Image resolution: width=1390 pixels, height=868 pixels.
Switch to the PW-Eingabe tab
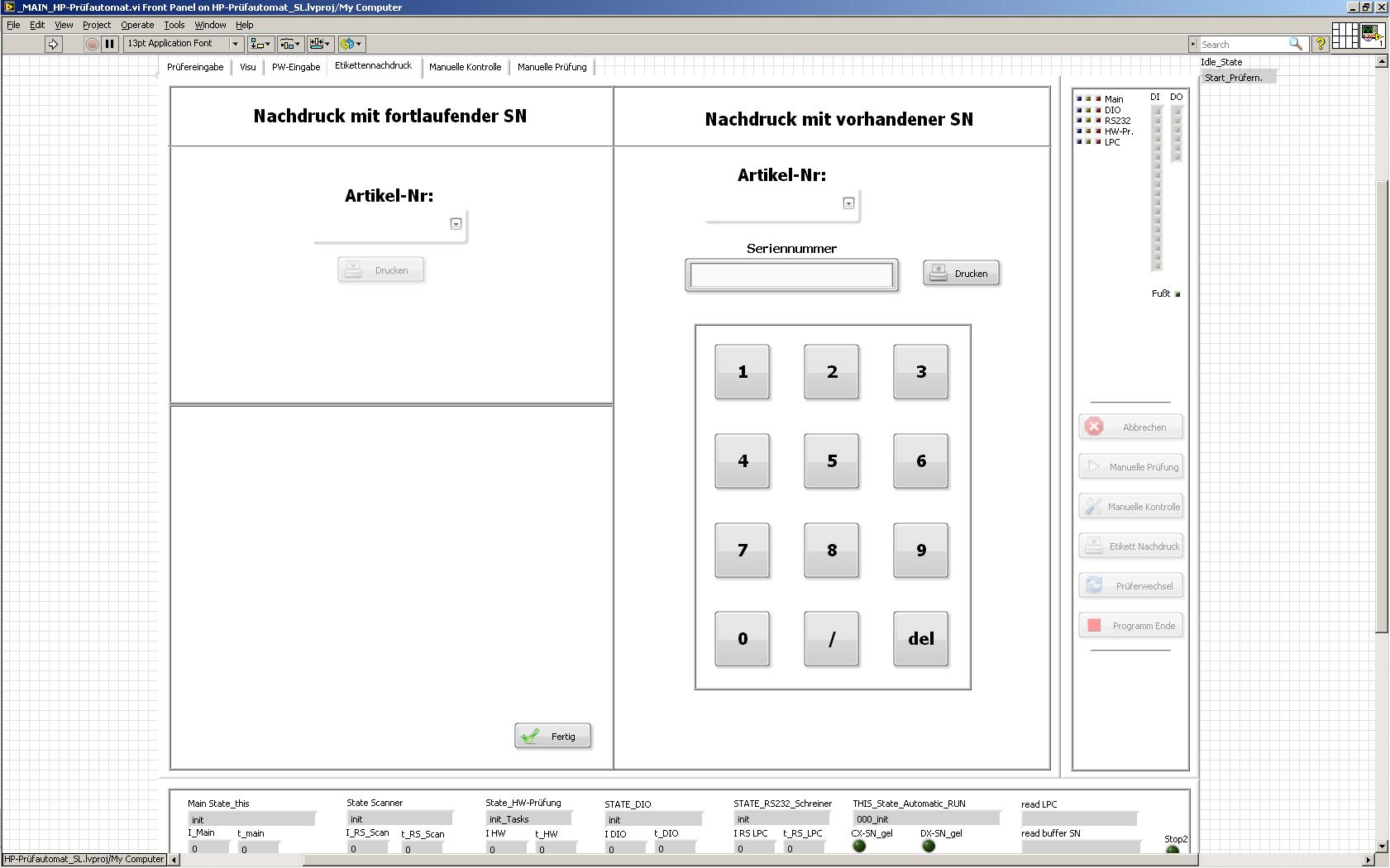(x=296, y=67)
